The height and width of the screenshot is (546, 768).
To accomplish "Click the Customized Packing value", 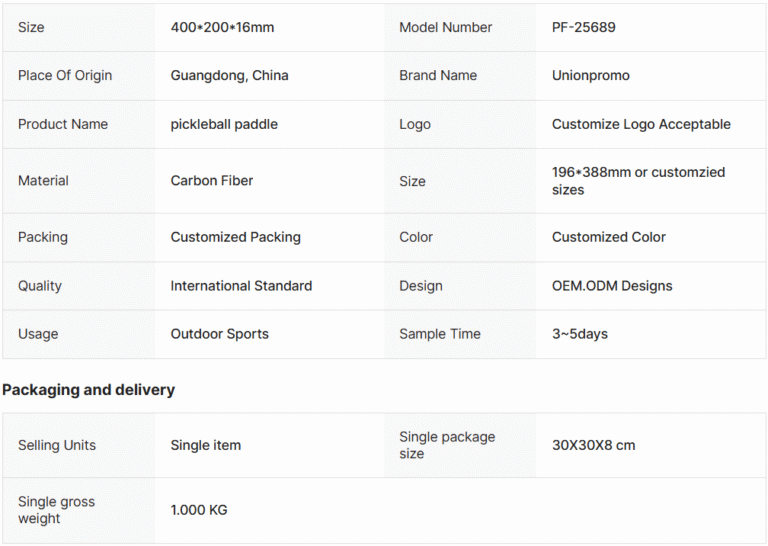I will click(x=236, y=237).
